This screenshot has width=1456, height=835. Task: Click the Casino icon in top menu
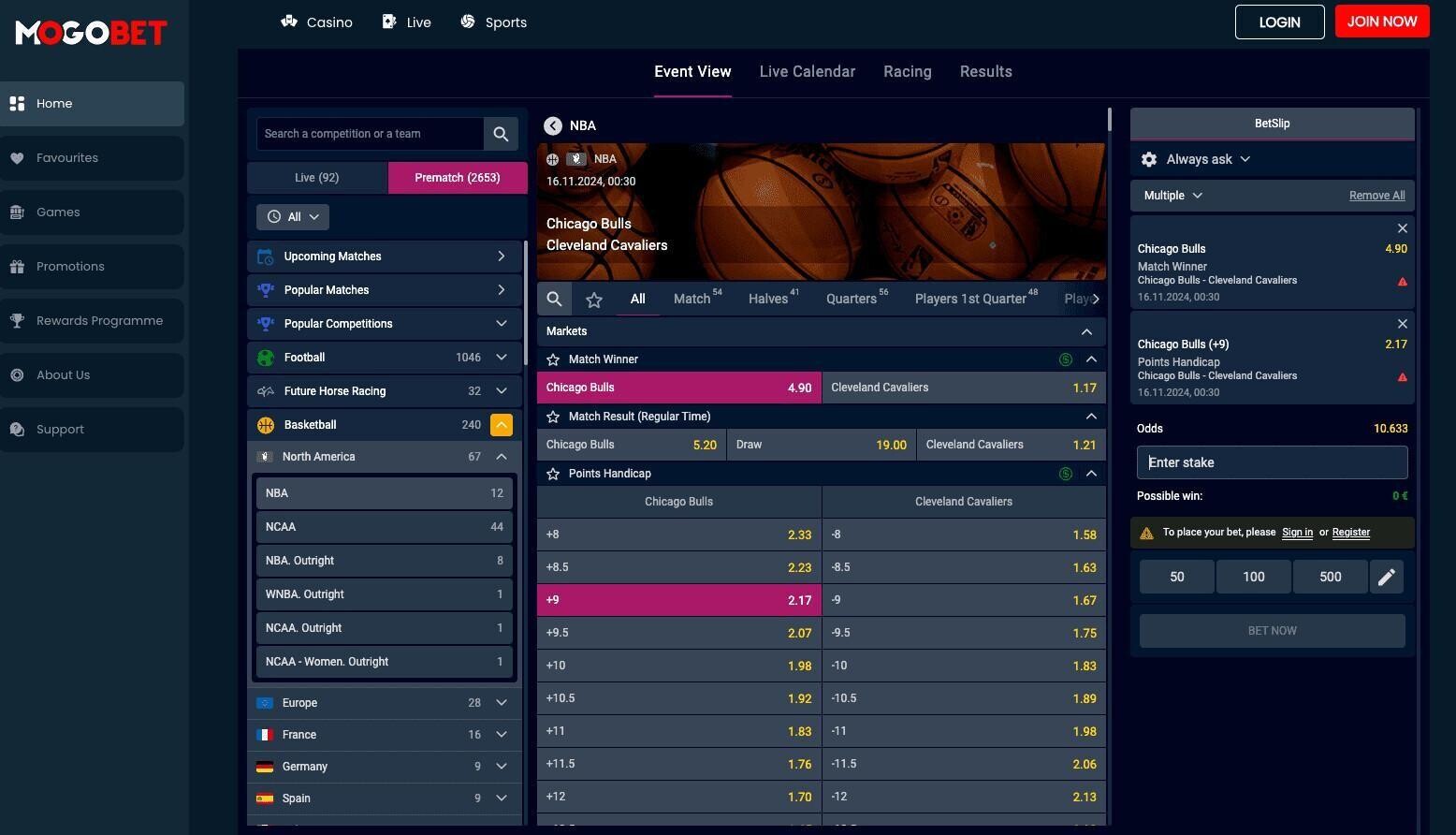coord(289,22)
